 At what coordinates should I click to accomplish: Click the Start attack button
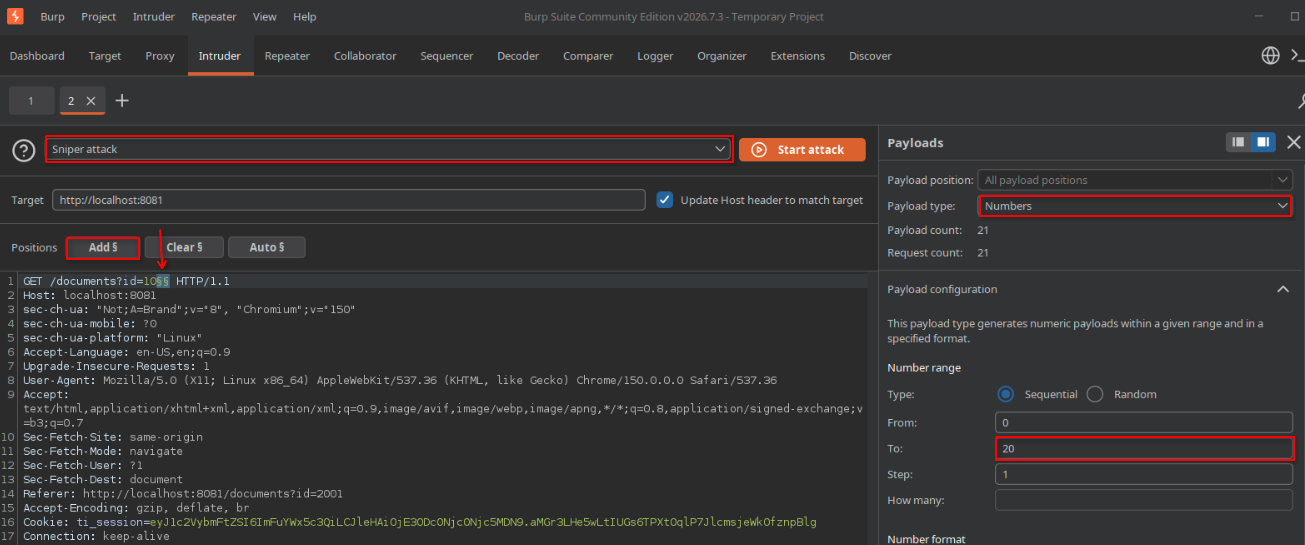click(802, 150)
